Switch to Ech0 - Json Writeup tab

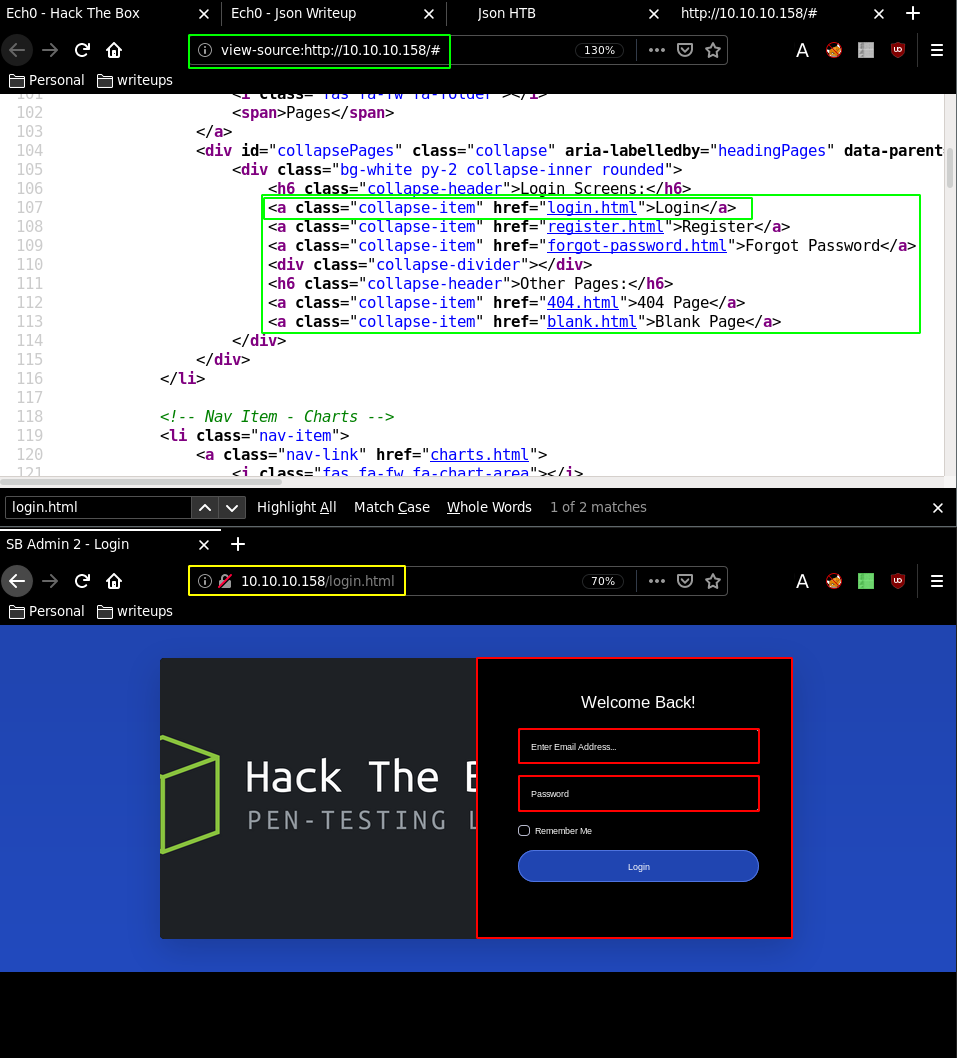[331, 13]
